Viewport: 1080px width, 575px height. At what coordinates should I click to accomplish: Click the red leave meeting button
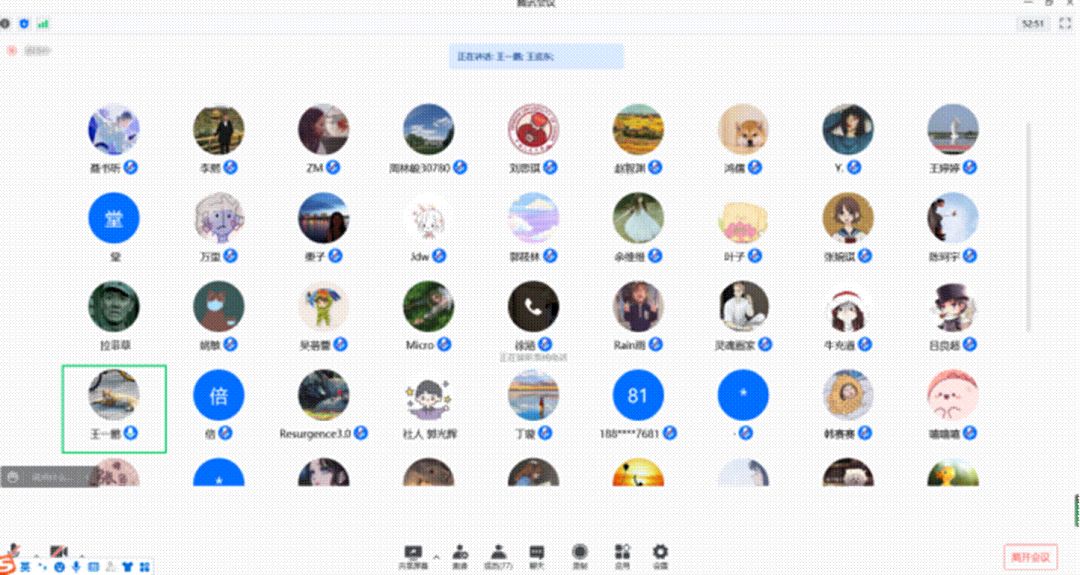click(1029, 557)
